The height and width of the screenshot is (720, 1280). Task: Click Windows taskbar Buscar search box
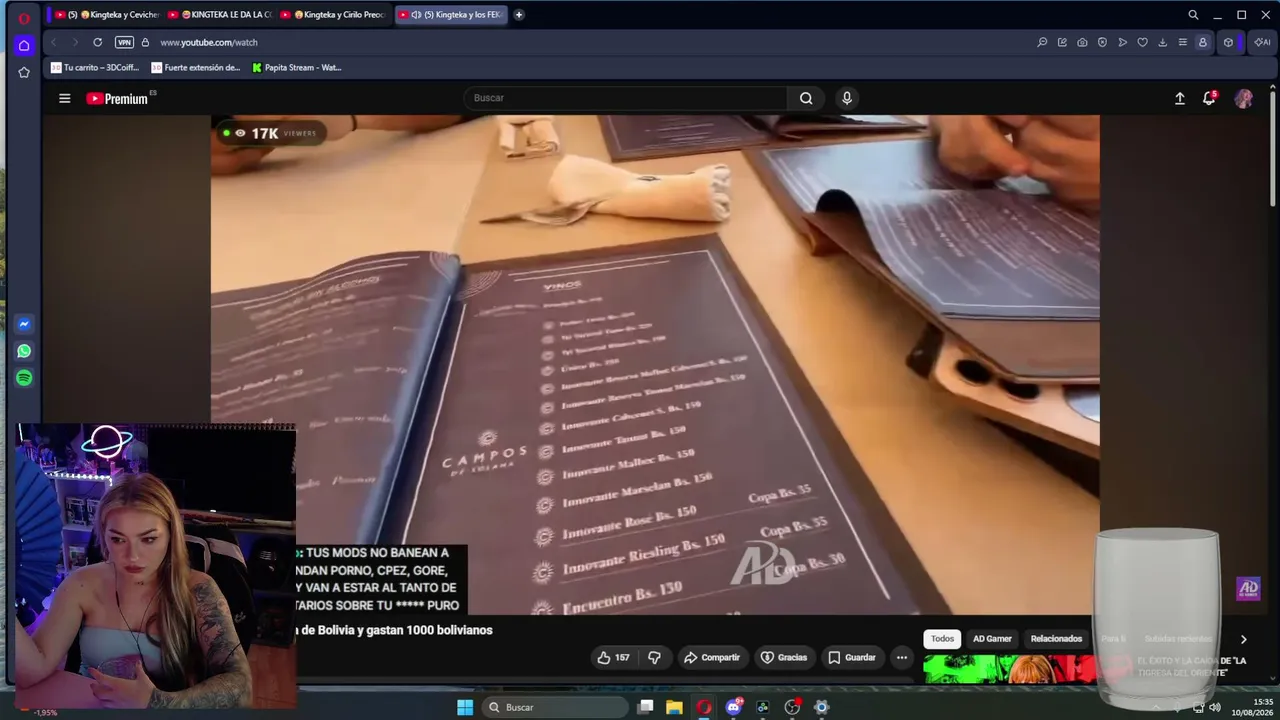coord(554,707)
